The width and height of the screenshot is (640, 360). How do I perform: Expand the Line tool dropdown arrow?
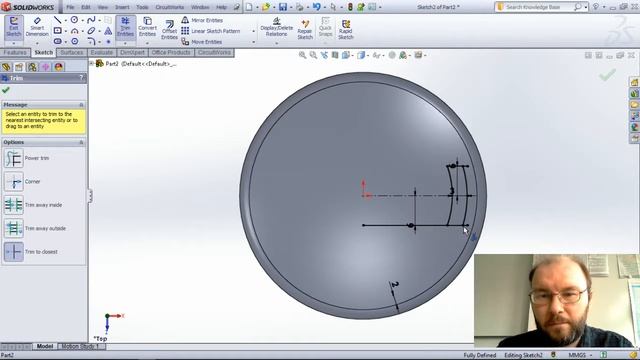(x=66, y=20)
